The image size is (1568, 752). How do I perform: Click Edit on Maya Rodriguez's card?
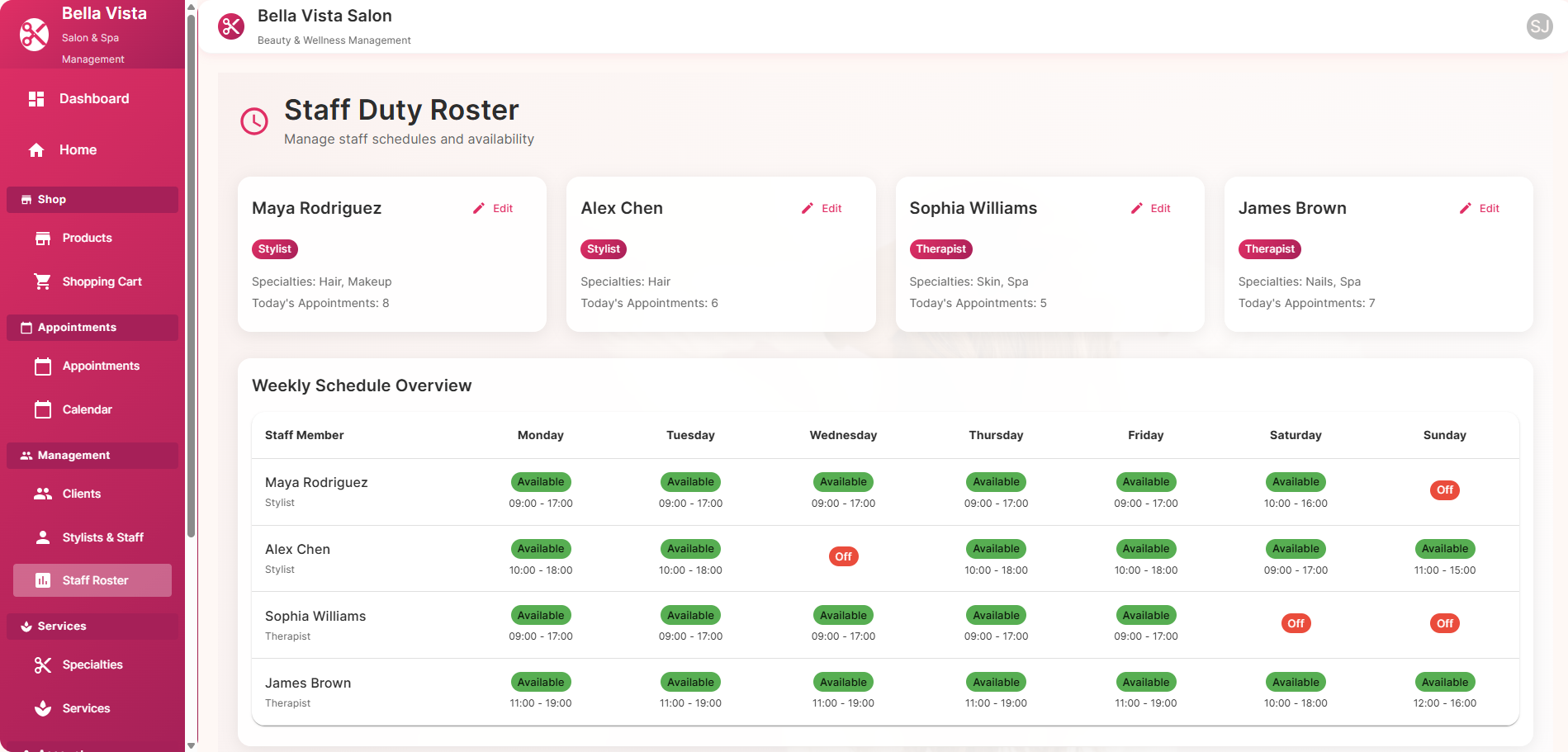[x=494, y=208]
